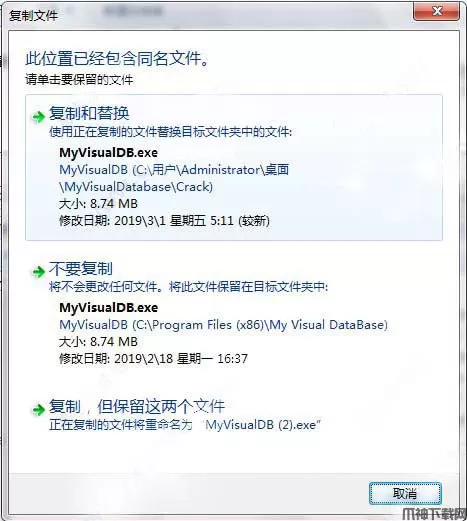Click the 2019\2\18 modified date line
This screenshot has height=521, width=467.
tap(153, 359)
